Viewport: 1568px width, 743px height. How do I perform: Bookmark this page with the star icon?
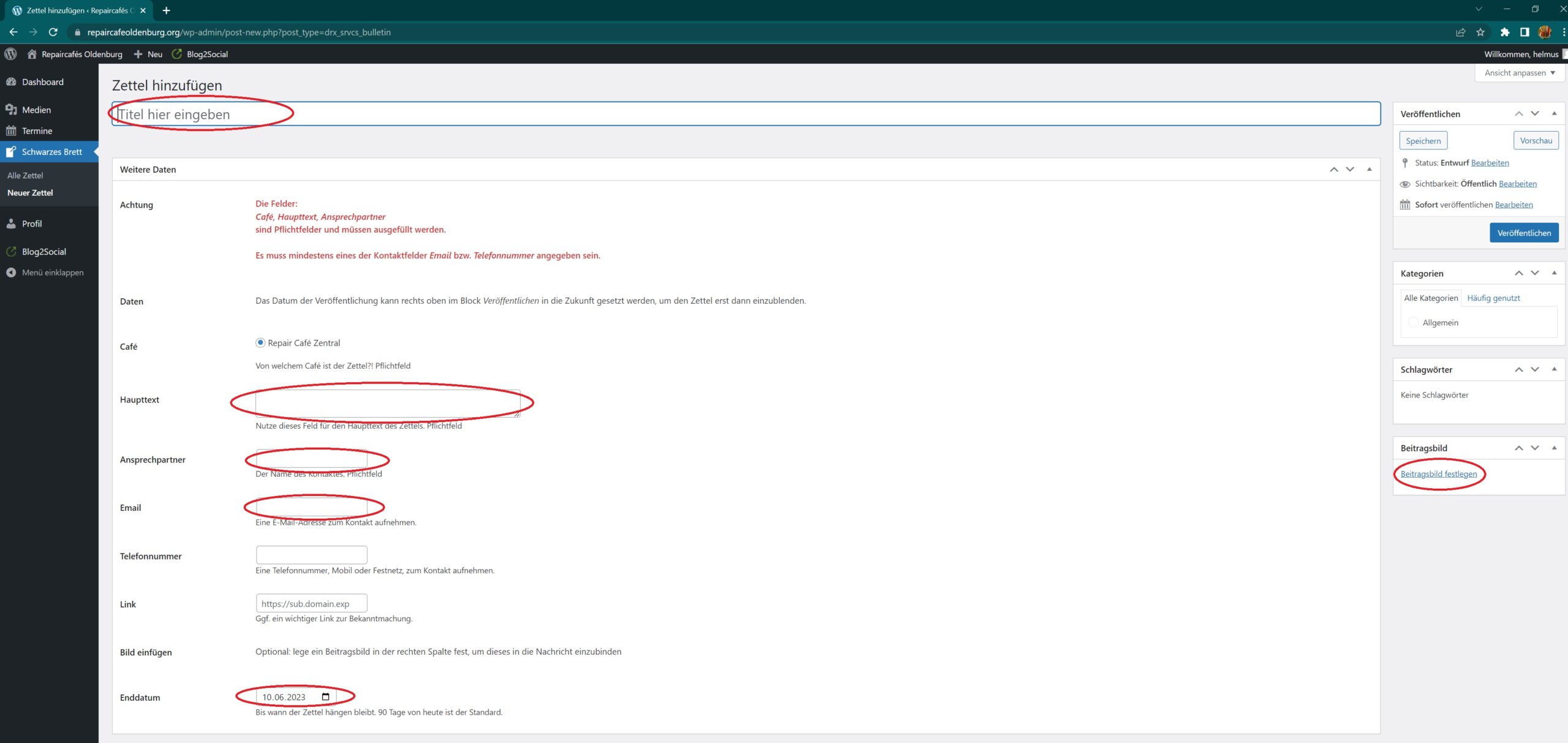(x=1480, y=32)
